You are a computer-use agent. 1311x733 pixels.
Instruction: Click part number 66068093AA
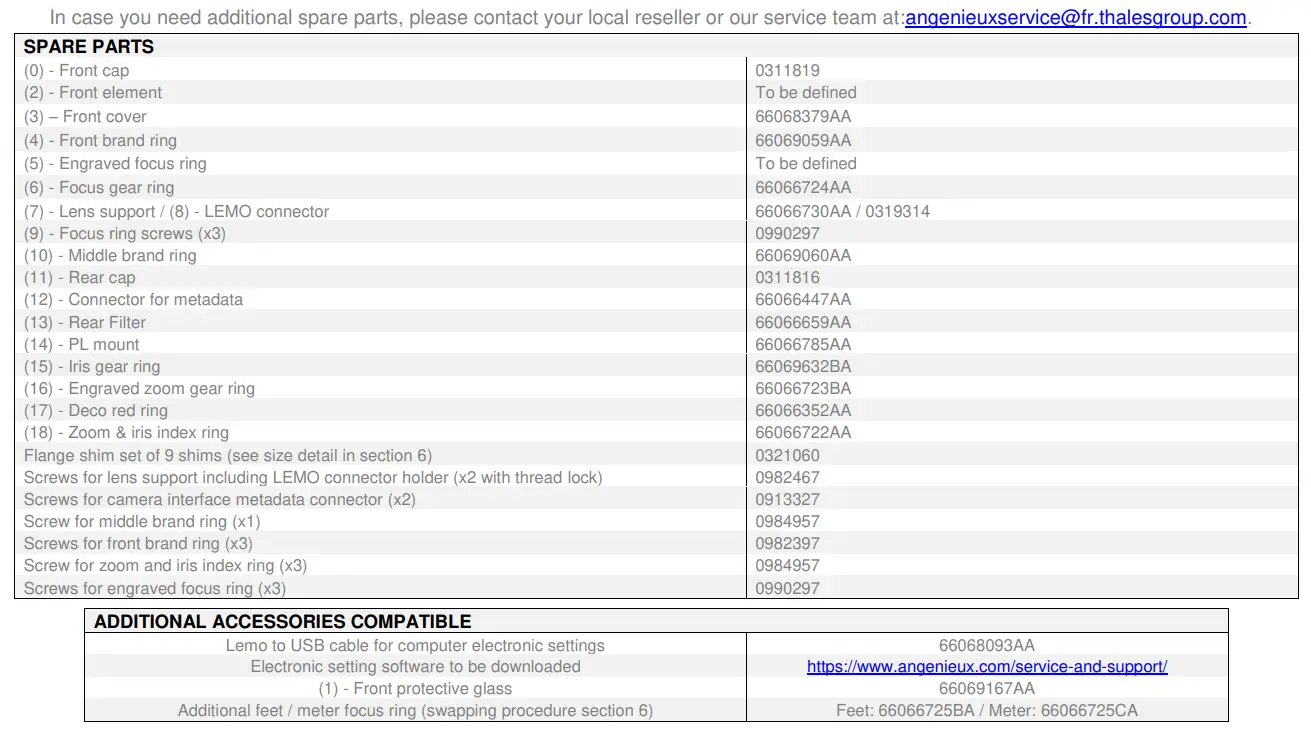pyautogui.click(x=987, y=646)
